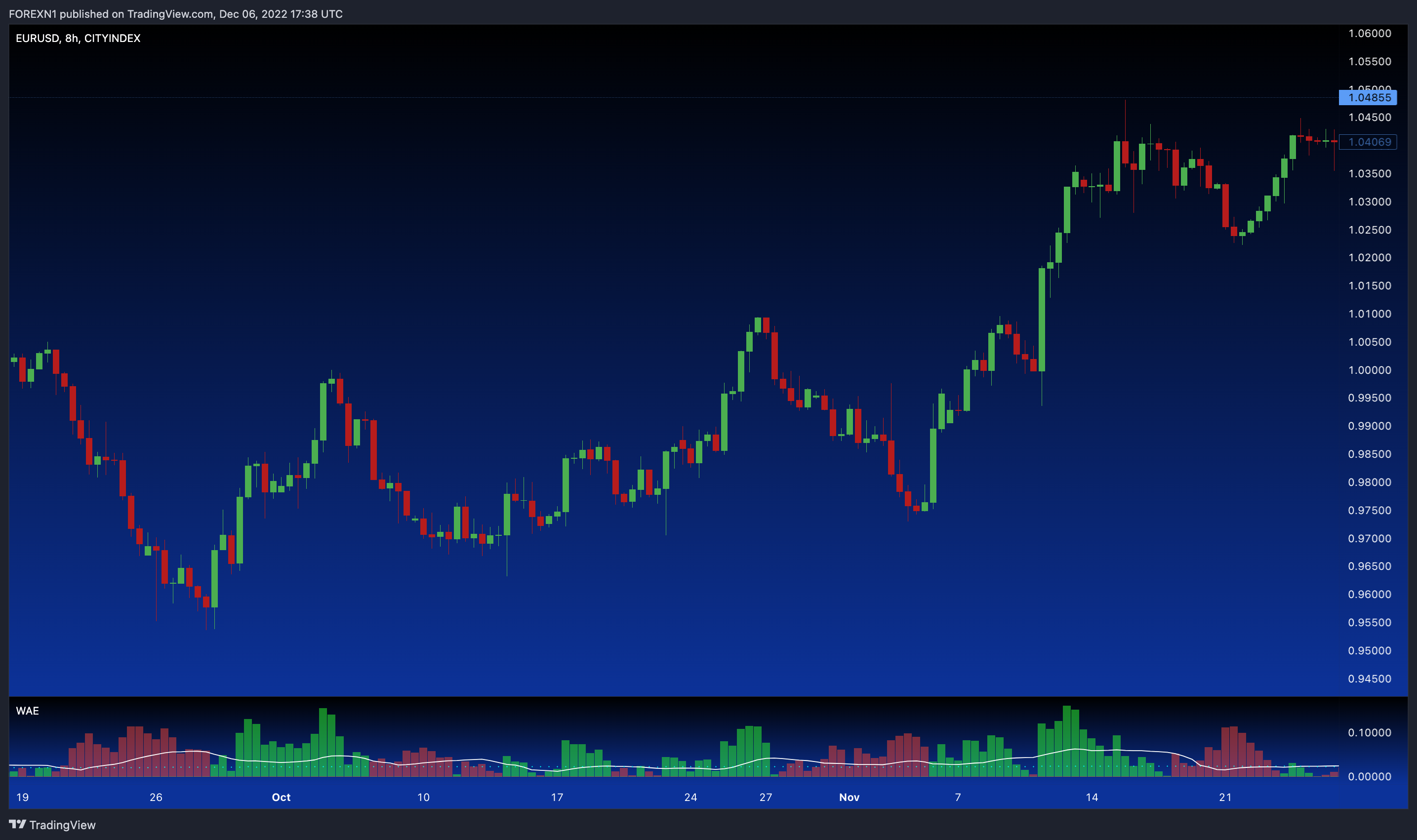Image resolution: width=1417 pixels, height=840 pixels.
Task: Click the 0.98500 price axis label
Action: pyautogui.click(x=1370, y=454)
